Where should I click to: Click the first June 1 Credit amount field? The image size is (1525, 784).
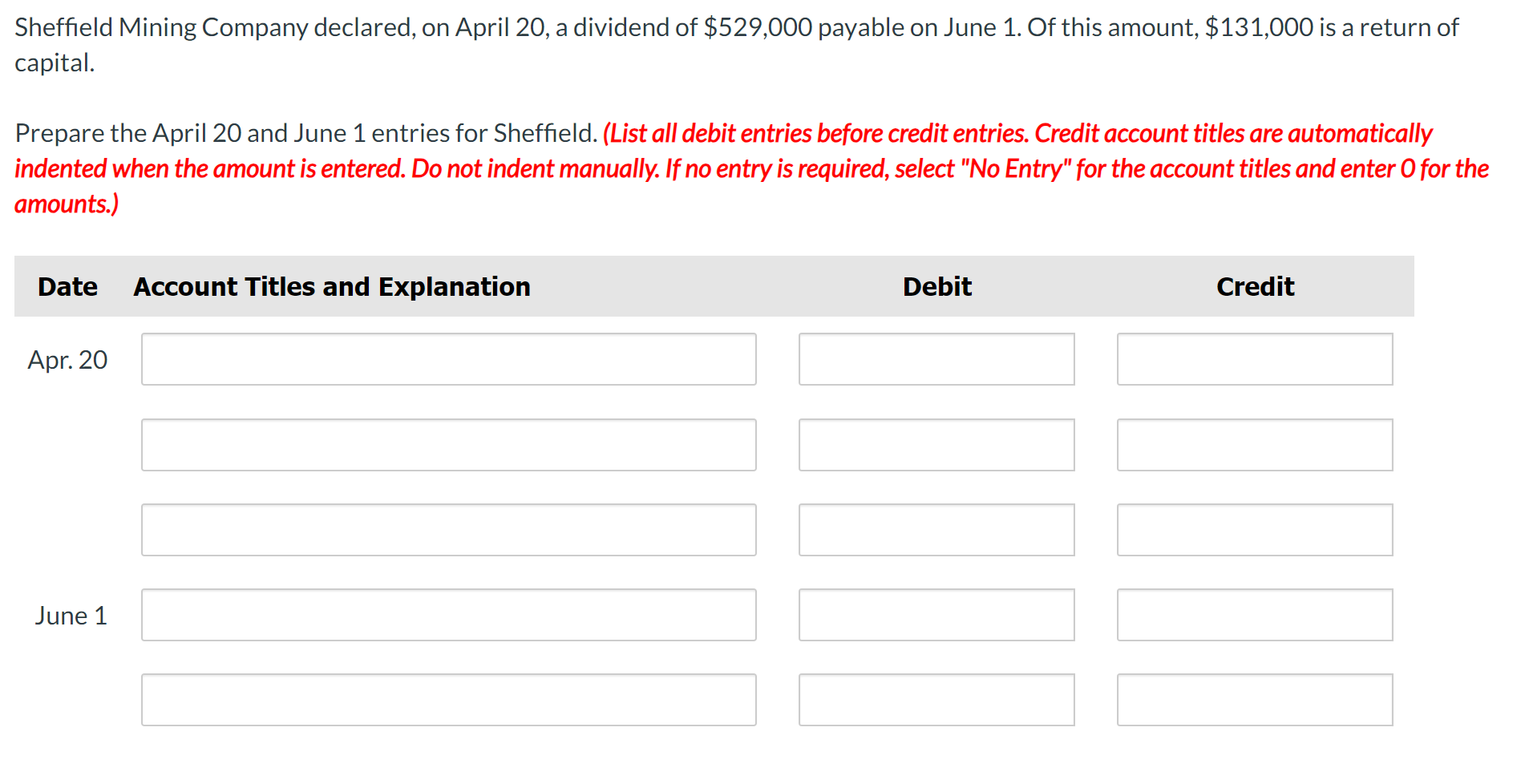1255,615
